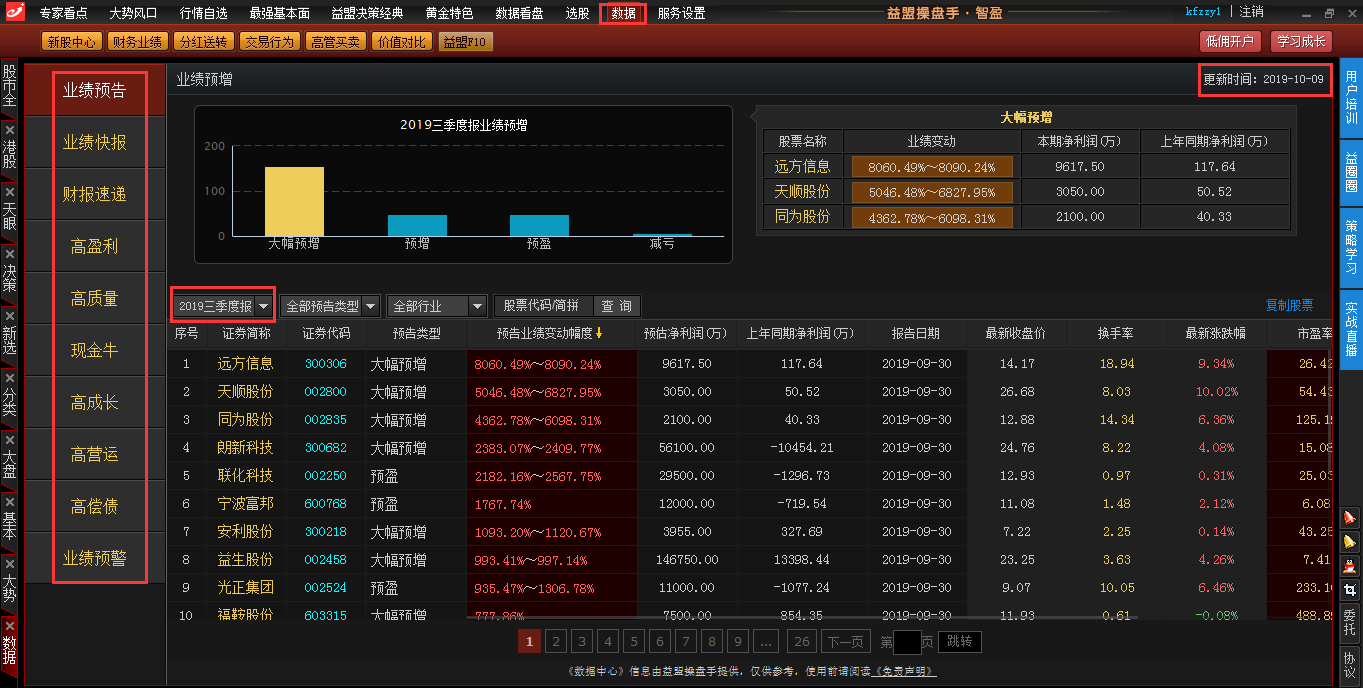Type in the 股票代码/简拼 input field
Viewport: 1363px width, 688px height.
[x=543, y=306]
